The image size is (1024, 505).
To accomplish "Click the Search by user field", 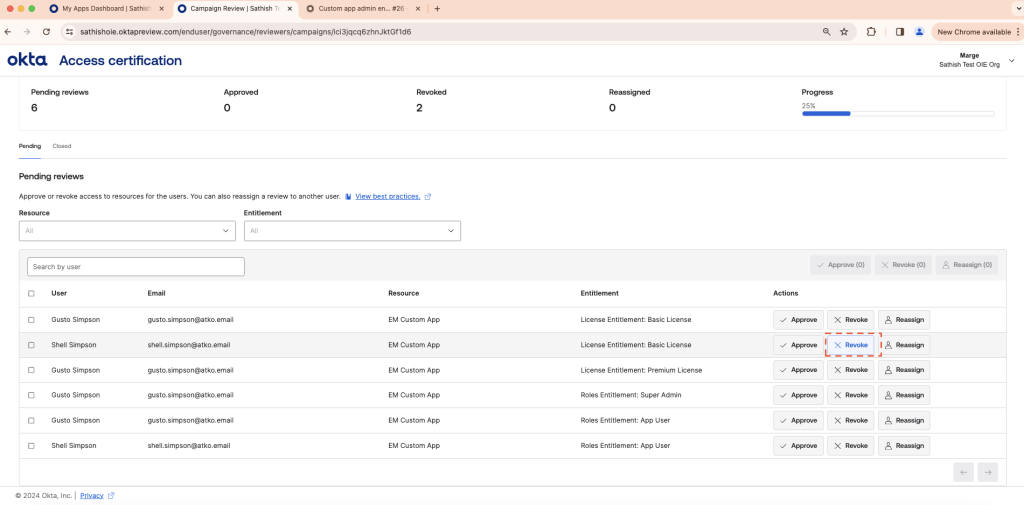I will (x=136, y=267).
